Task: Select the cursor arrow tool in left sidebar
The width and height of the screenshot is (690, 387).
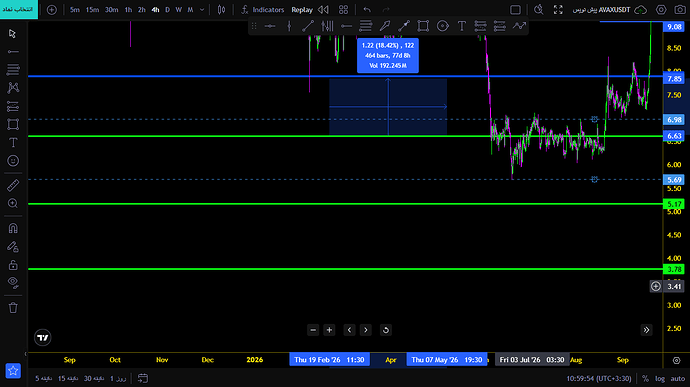Action: coord(13,34)
